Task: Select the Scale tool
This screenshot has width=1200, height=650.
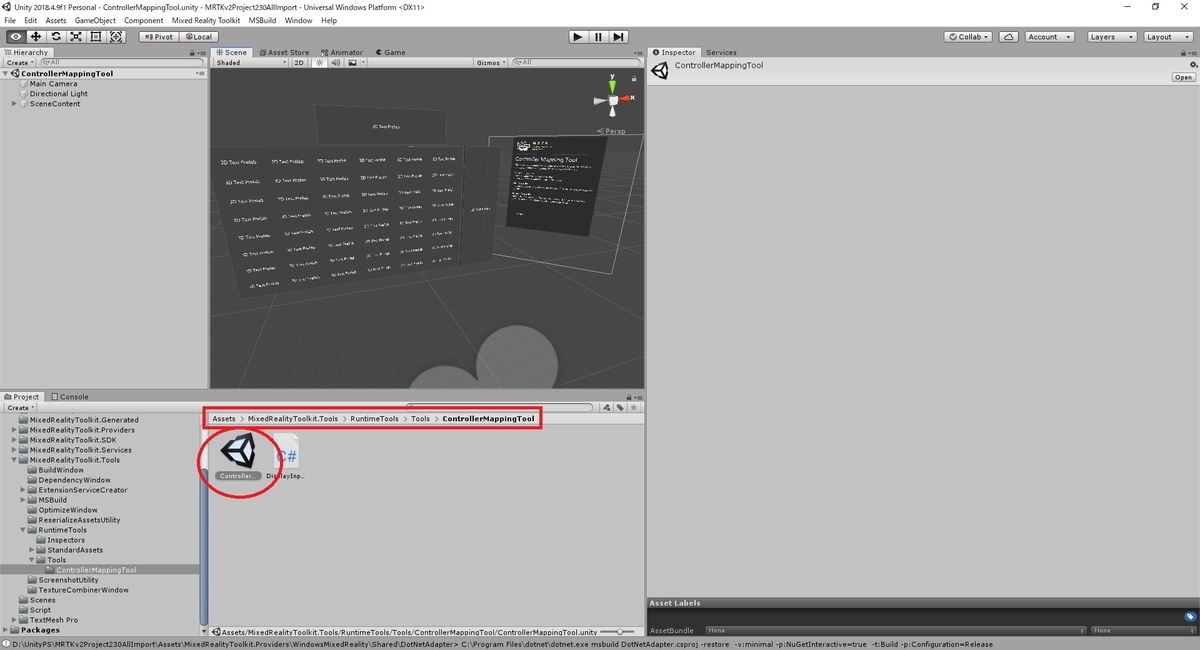Action: click(x=76, y=37)
